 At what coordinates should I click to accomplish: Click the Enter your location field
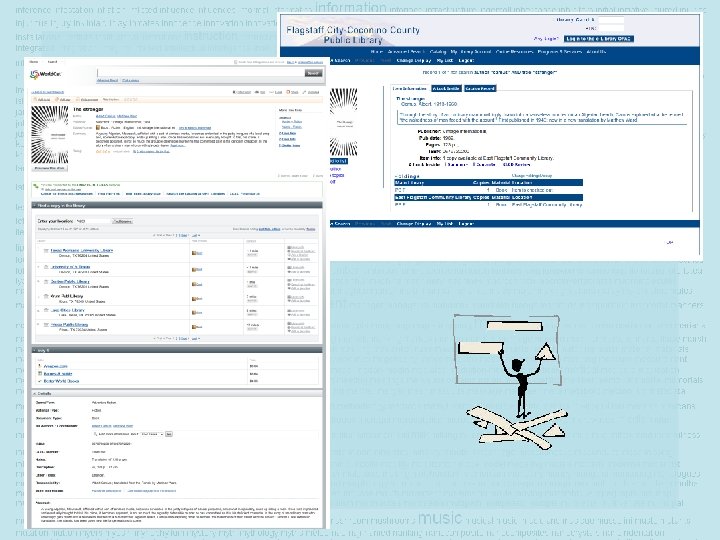coord(94,221)
